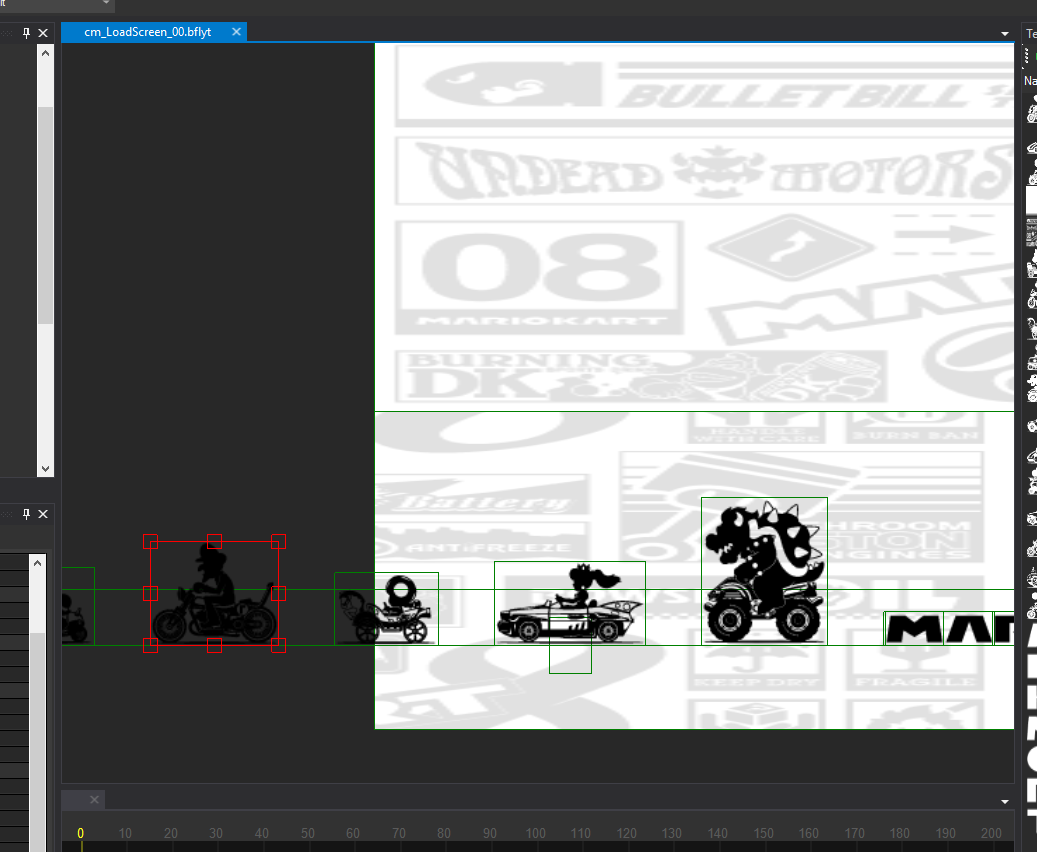The height and width of the screenshot is (852, 1037).
Task: Select the letter A pane
Action: pyautogui.click(x=969, y=628)
